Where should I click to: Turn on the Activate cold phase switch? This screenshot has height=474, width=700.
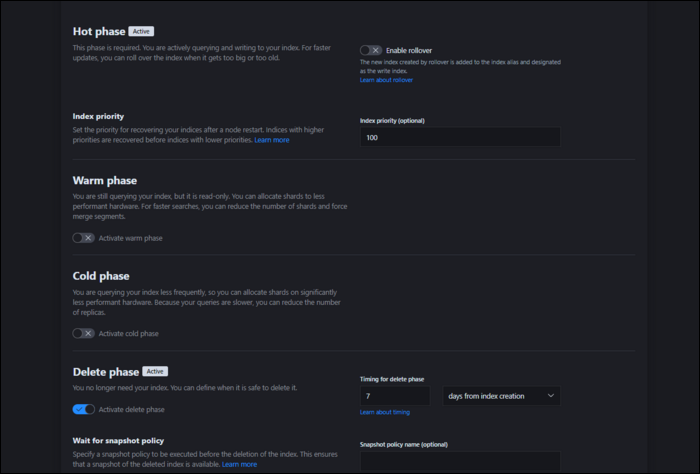pyautogui.click(x=84, y=333)
